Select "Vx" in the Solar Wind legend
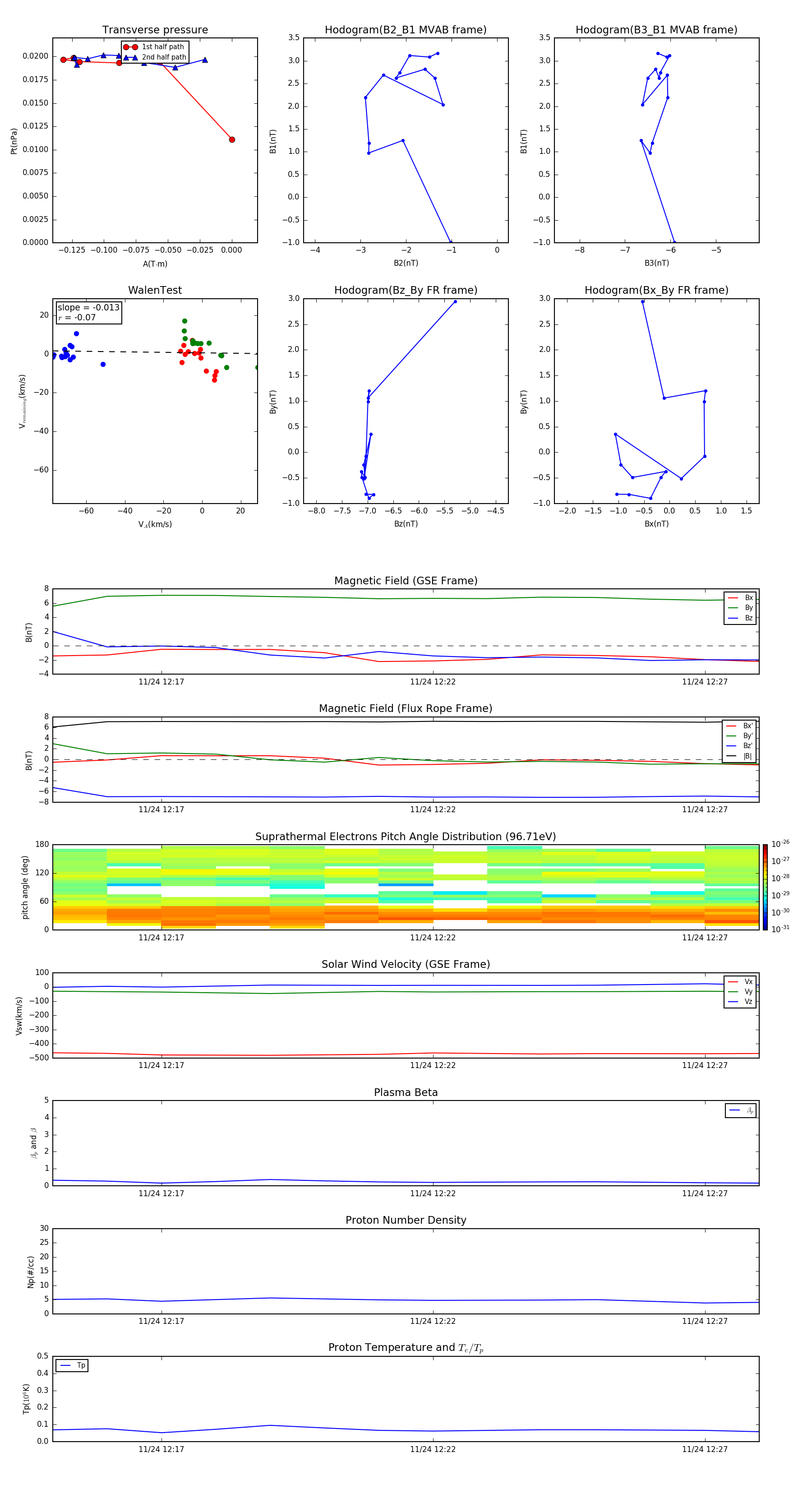 click(741, 981)
